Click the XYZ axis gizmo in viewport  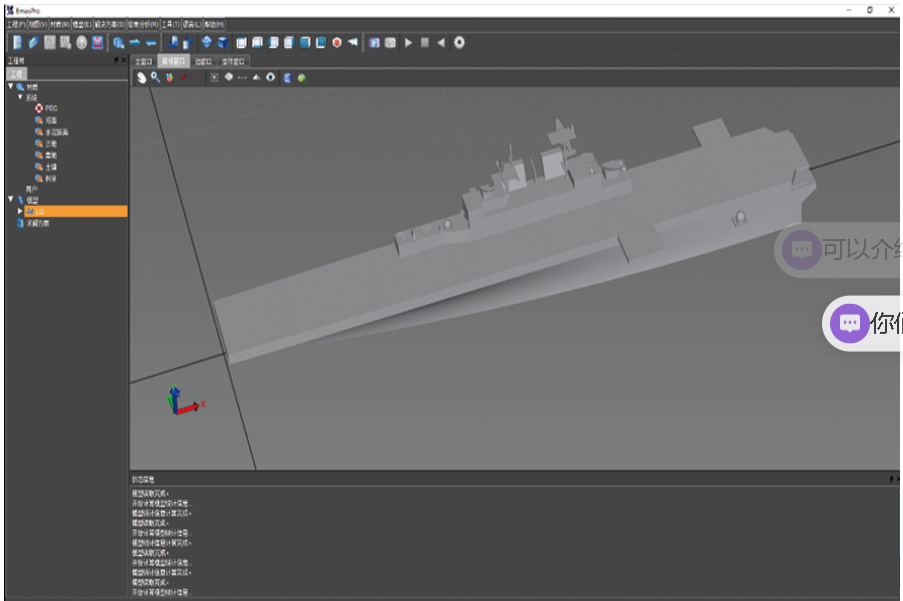tap(185, 401)
